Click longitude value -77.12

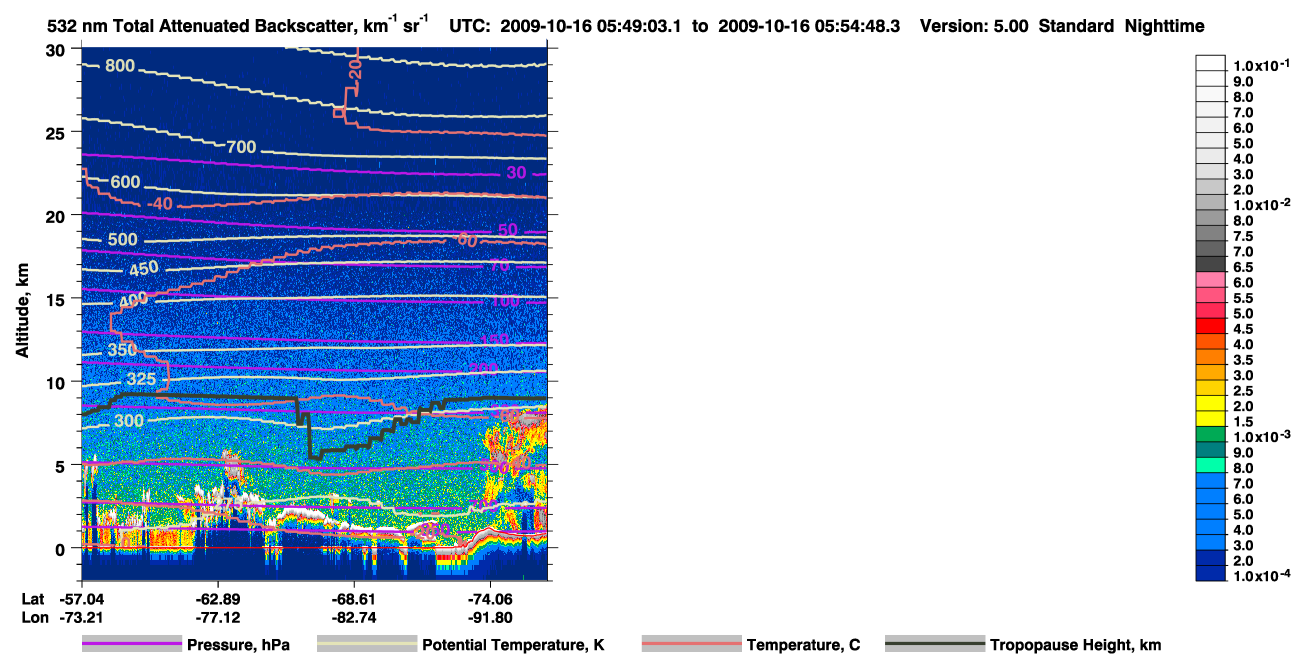217,618
